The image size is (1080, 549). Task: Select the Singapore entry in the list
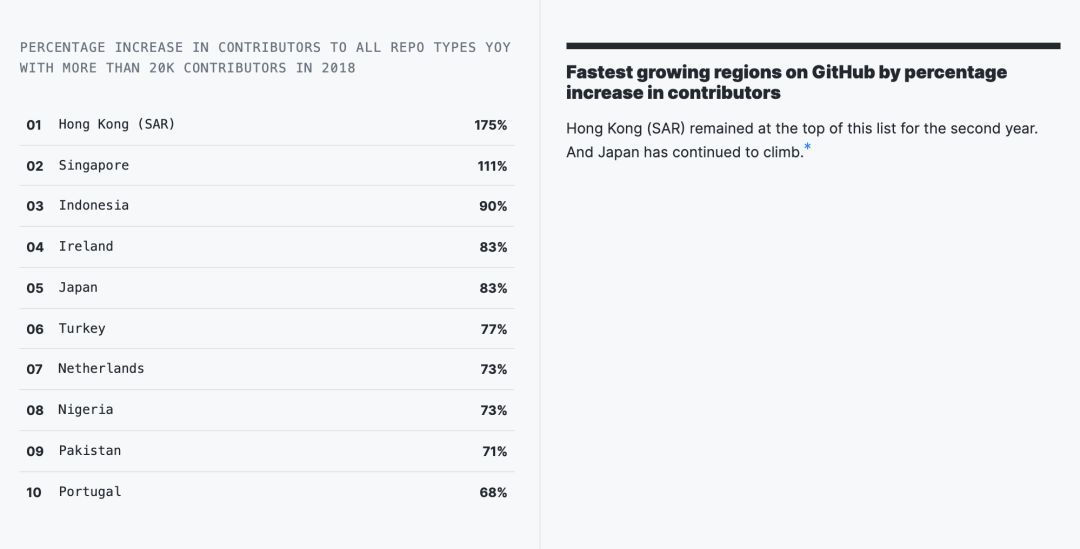pos(93,165)
